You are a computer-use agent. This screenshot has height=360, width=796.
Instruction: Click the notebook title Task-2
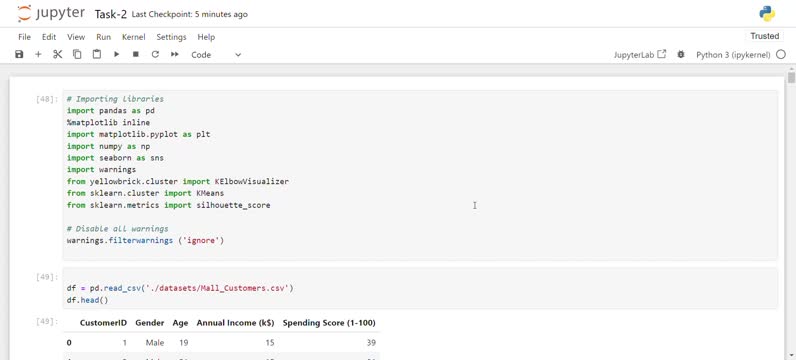(x=111, y=14)
